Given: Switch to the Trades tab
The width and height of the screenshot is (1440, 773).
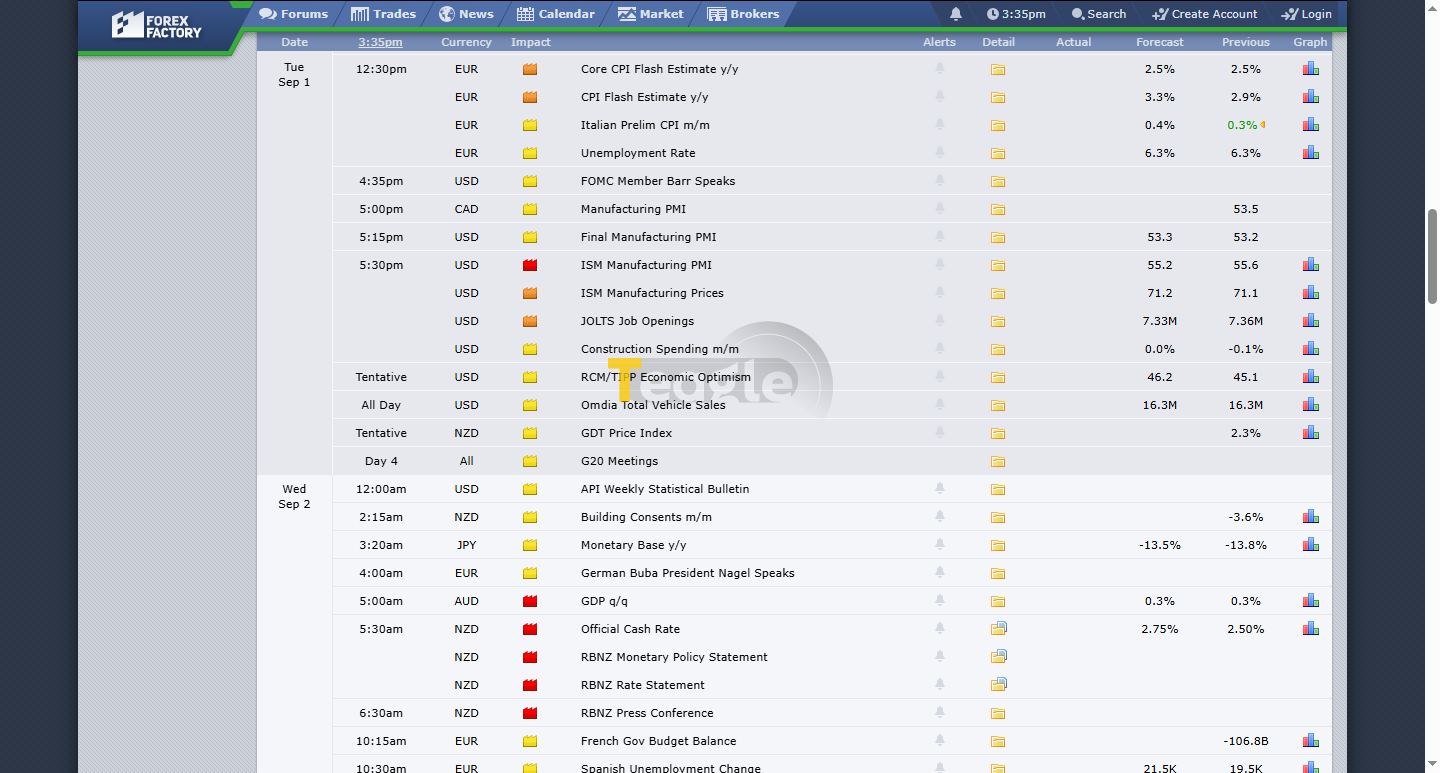Looking at the screenshot, I should pyautogui.click(x=384, y=14).
